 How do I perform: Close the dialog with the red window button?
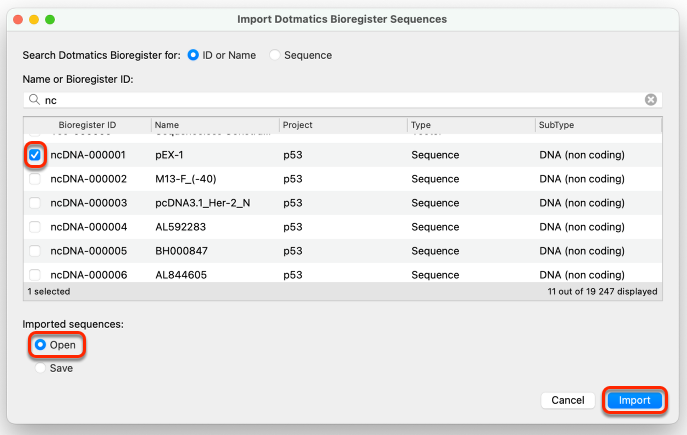18,19
